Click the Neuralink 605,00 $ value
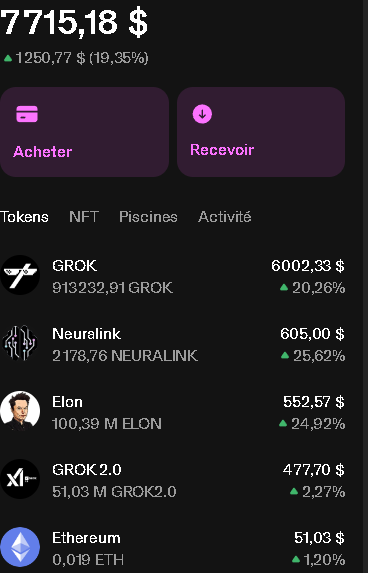368x573 pixels. click(x=312, y=334)
